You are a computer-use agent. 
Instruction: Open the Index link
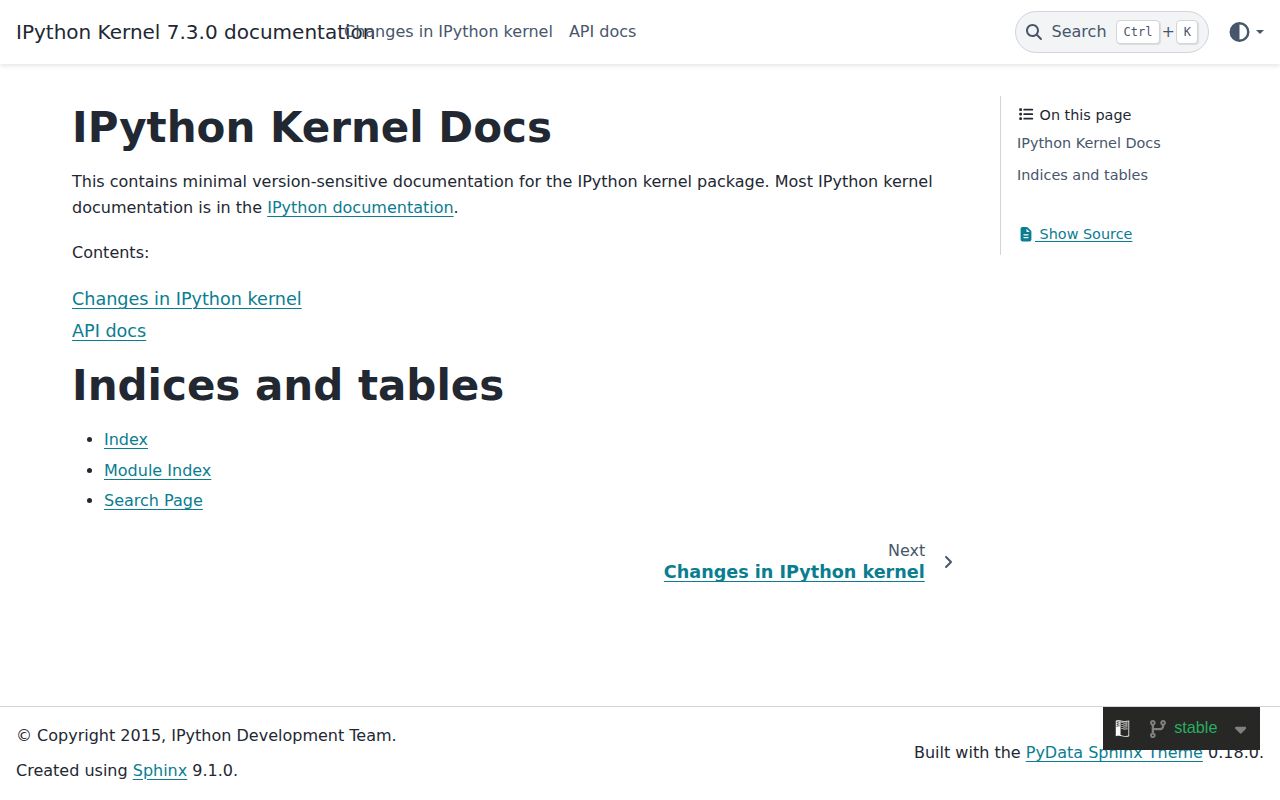(126, 439)
